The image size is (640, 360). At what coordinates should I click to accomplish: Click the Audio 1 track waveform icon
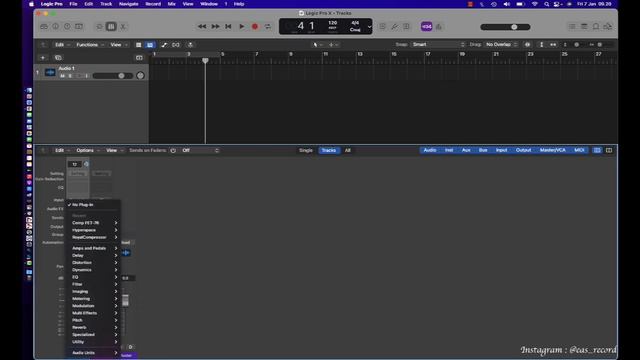point(50,72)
